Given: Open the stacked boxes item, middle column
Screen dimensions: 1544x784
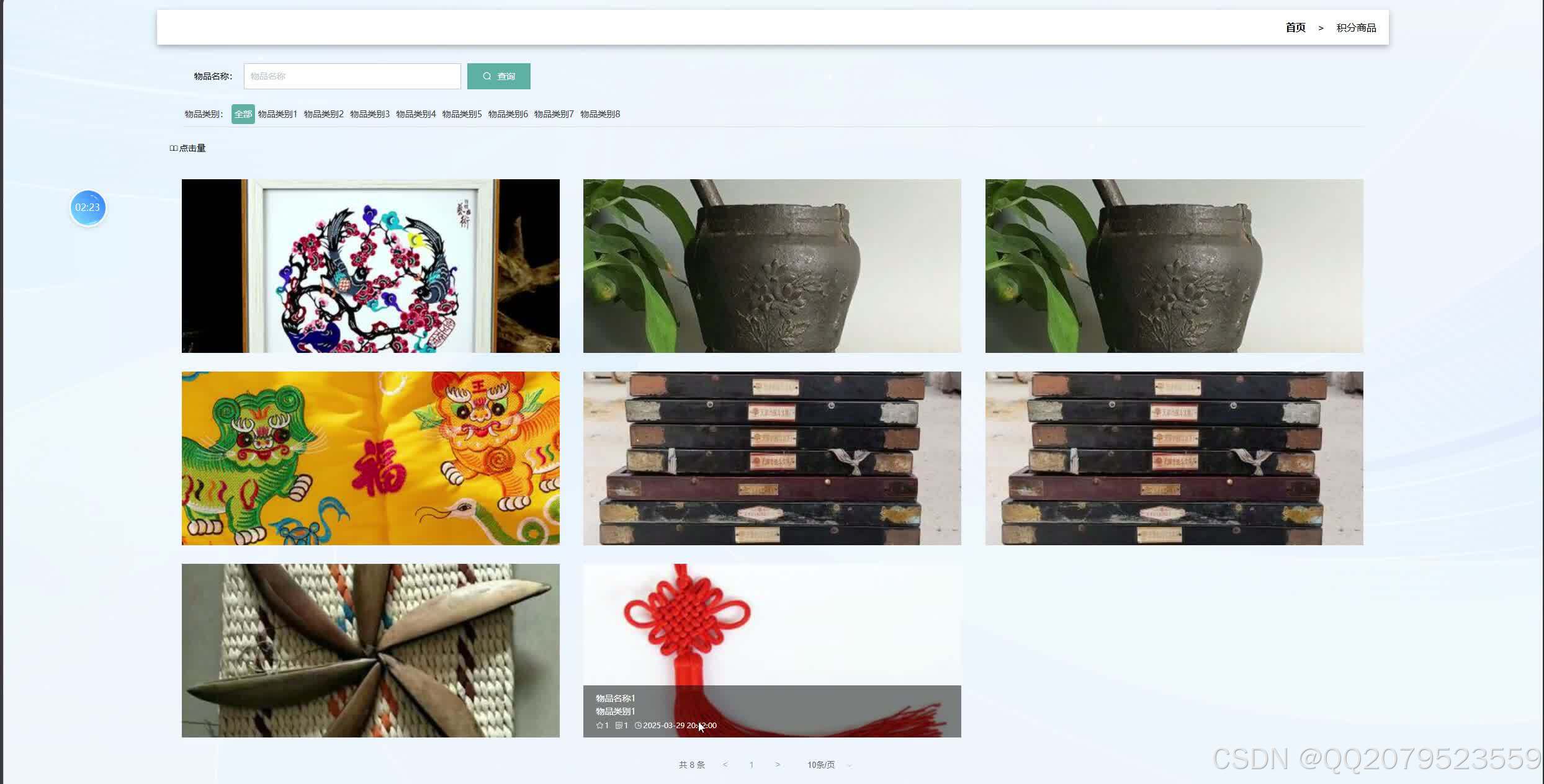Looking at the screenshot, I should (772, 458).
